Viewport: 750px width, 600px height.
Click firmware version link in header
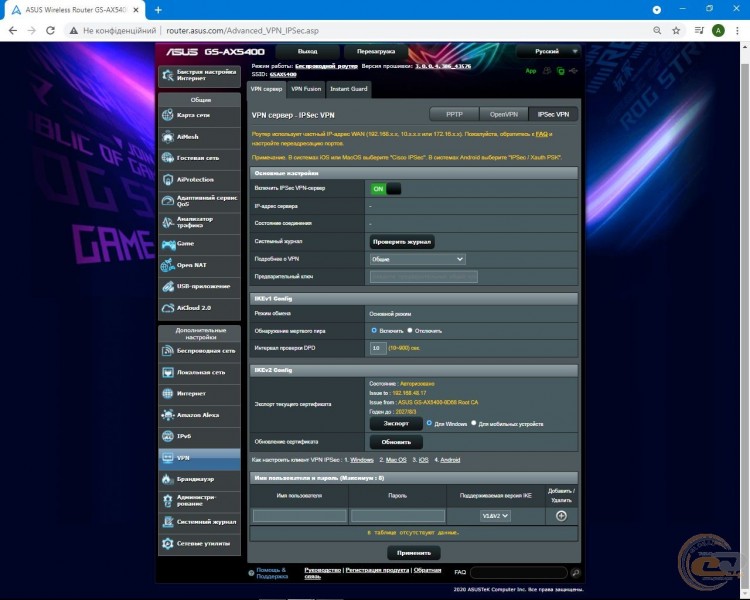pyautogui.click(x=443, y=66)
